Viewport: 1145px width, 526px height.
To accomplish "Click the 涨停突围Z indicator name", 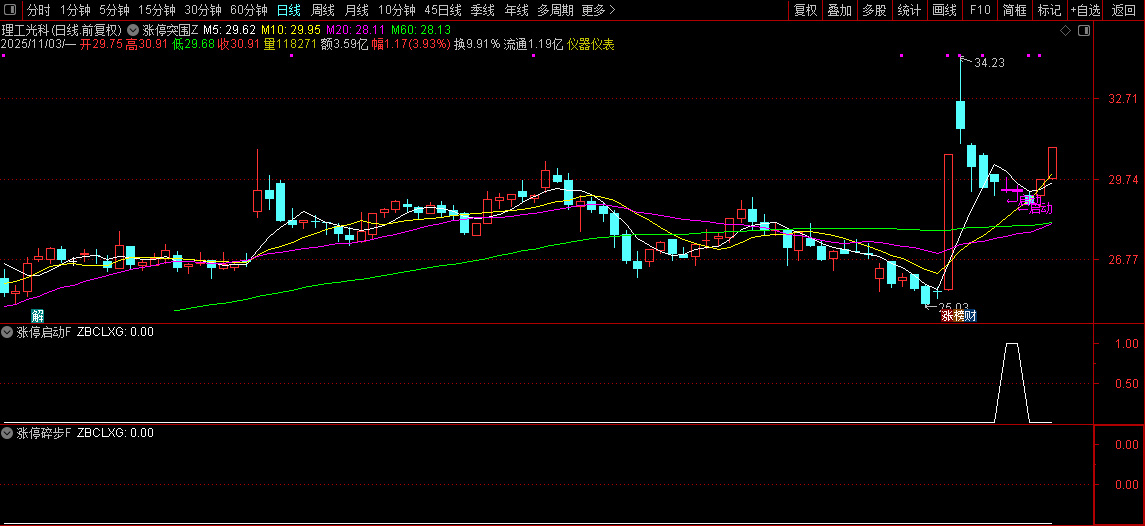I will point(171,30).
